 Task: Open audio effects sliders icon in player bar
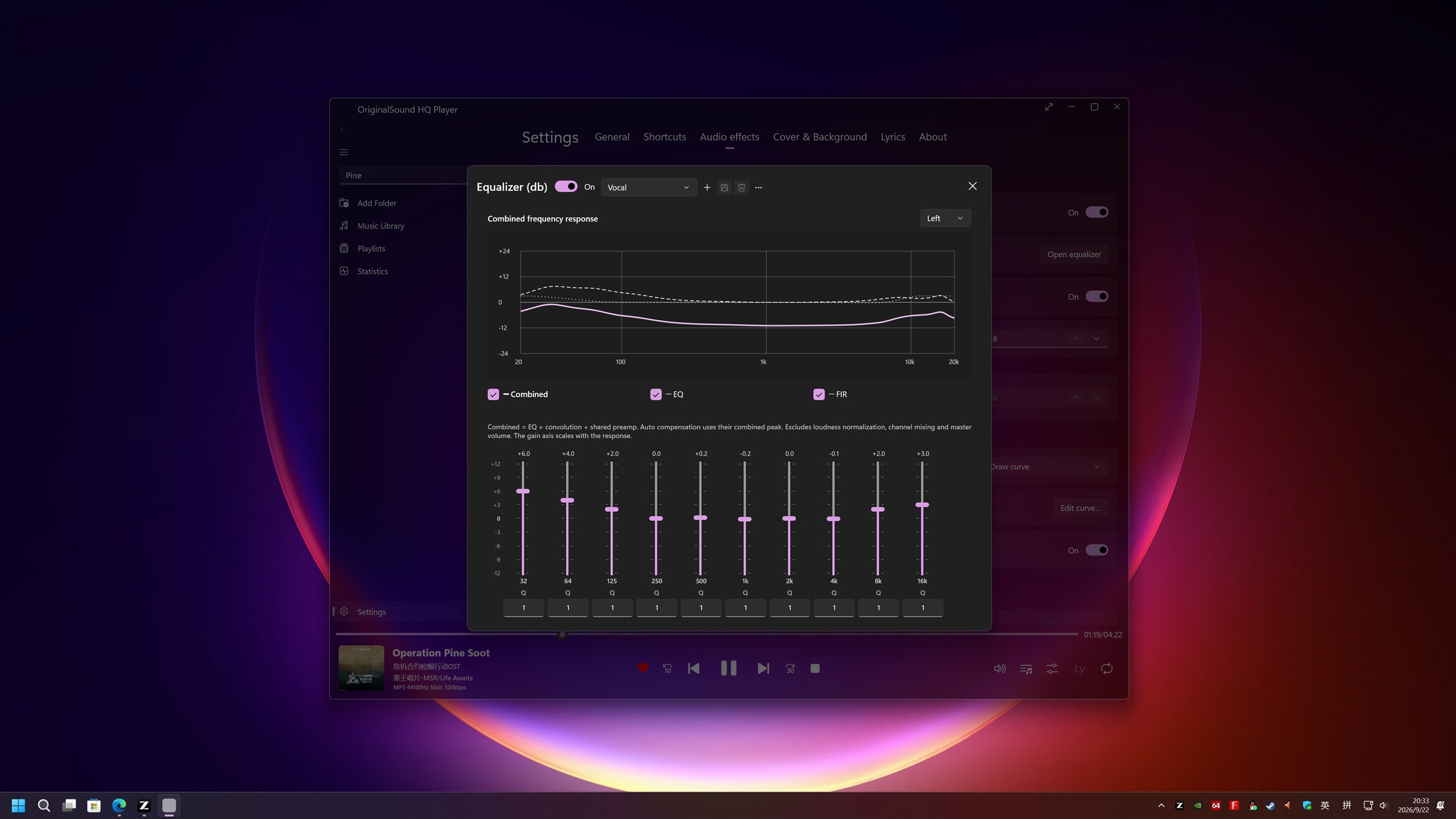[1052, 669]
